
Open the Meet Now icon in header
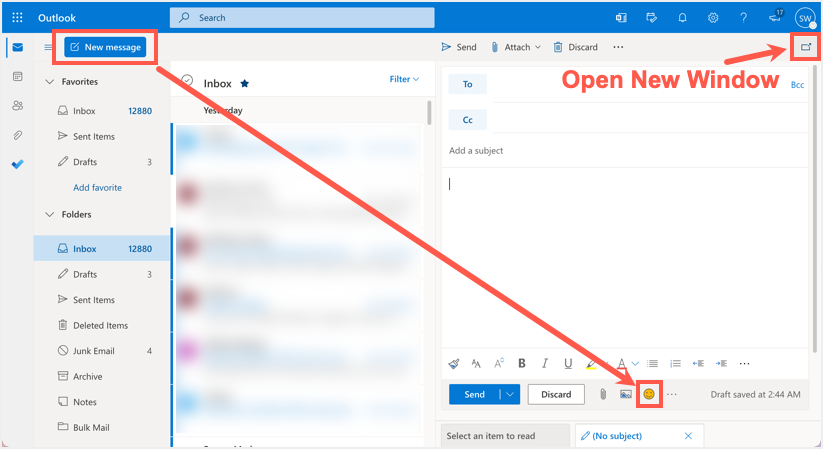click(621, 17)
